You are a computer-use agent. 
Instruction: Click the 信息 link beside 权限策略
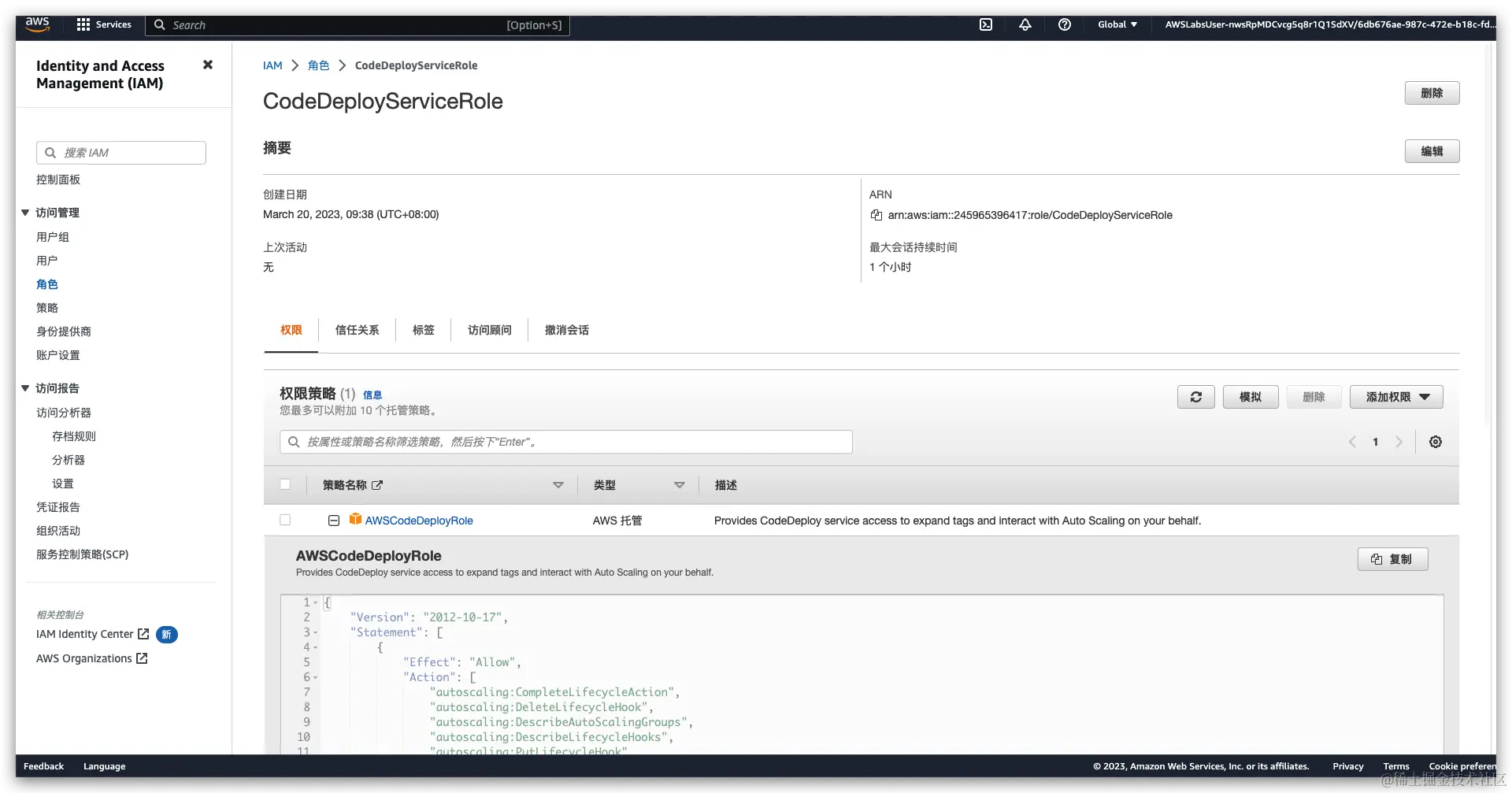click(372, 395)
